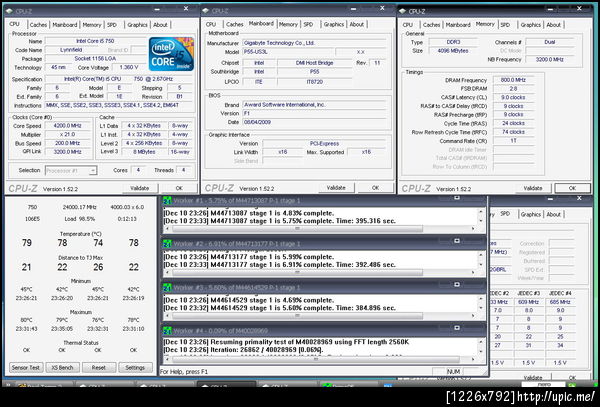Viewport: 600px width, 407px height.
Task: Click the CPU-Z title icon in the Memory window
Action: pyautogui.click(x=403, y=11)
